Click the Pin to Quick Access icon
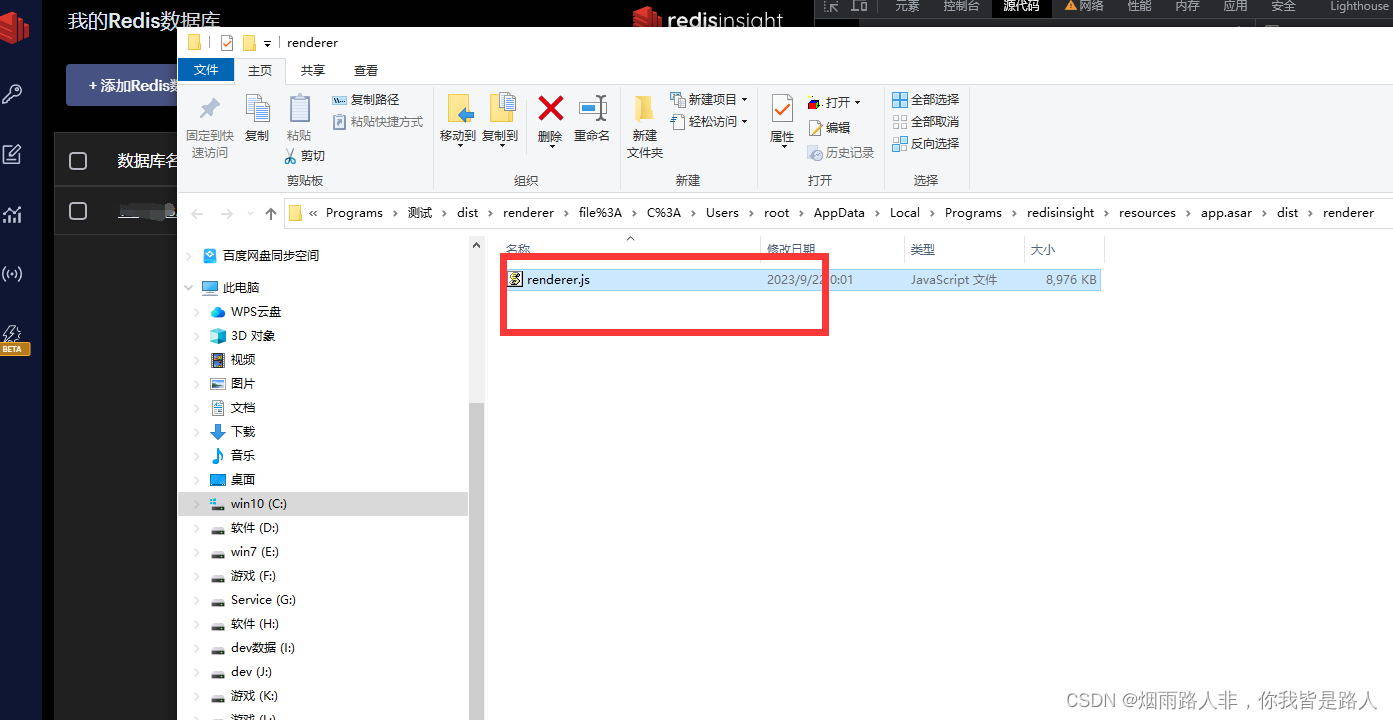The width and height of the screenshot is (1393, 720). (210, 108)
